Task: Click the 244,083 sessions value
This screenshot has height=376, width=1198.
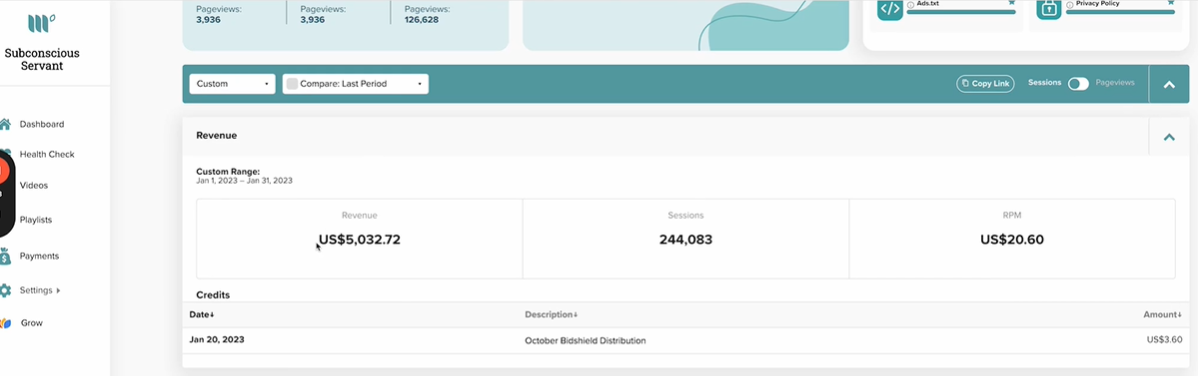Action: (x=685, y=239)
